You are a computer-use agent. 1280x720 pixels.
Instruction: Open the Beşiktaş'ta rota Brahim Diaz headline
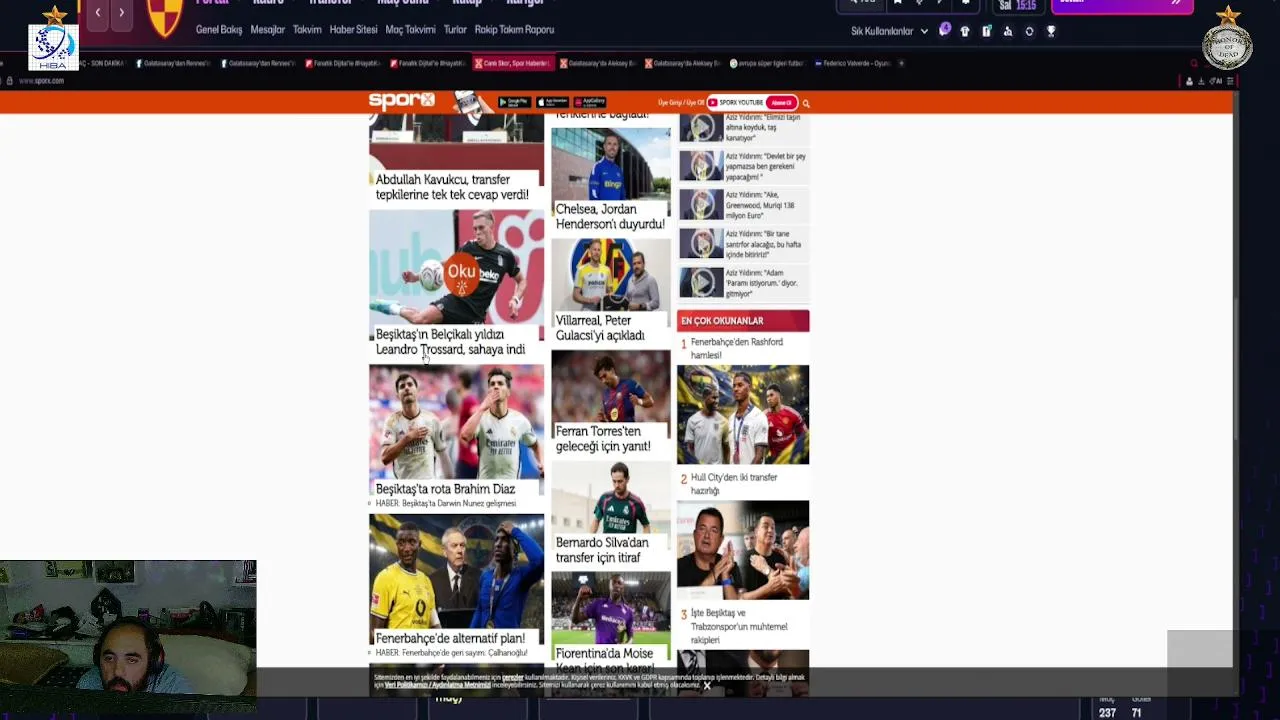click(x=445, y=489)
